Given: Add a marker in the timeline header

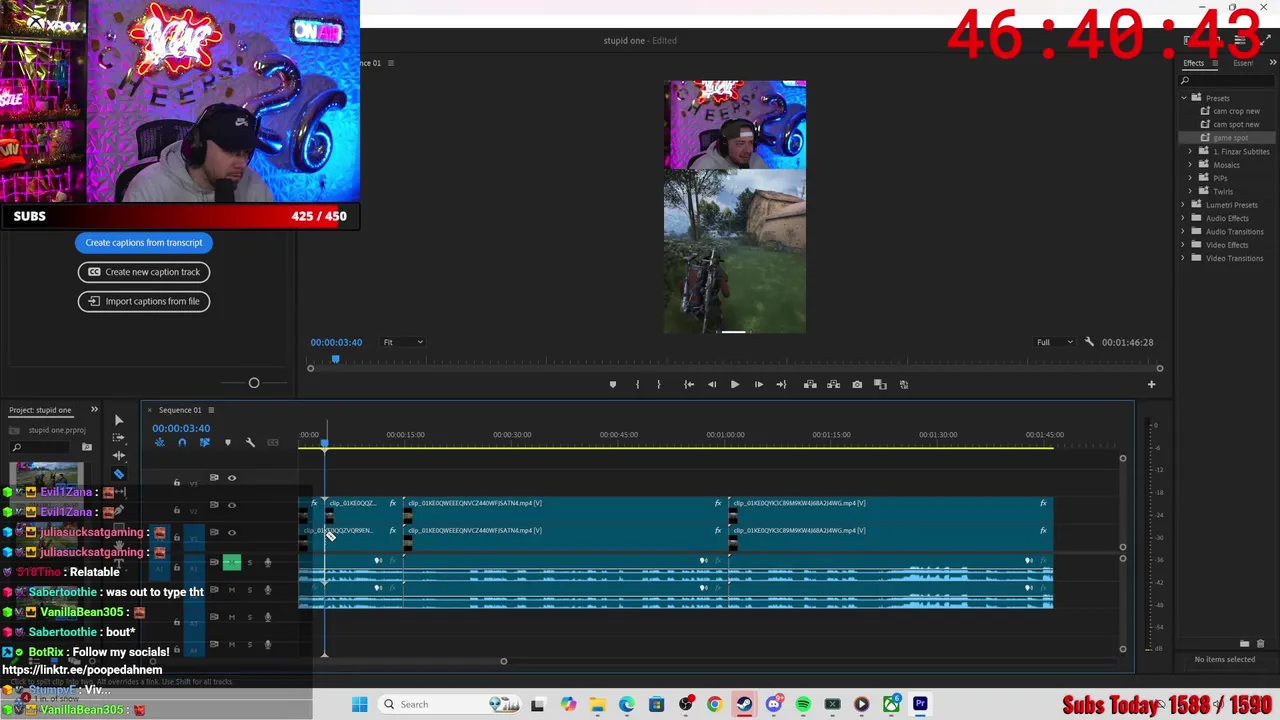Looking at the screenshot, I should coord(228,442).
